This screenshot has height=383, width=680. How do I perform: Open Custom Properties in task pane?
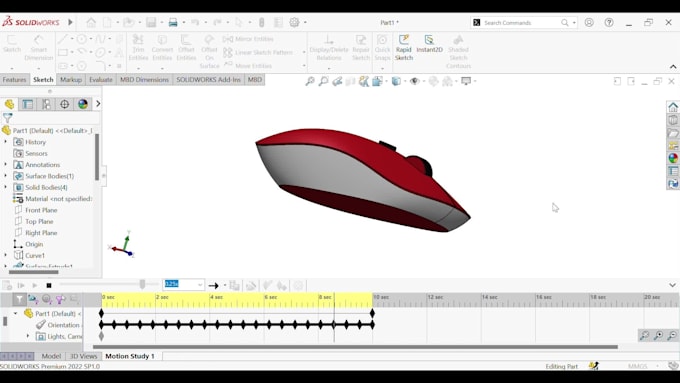click(x=673, y=171)
